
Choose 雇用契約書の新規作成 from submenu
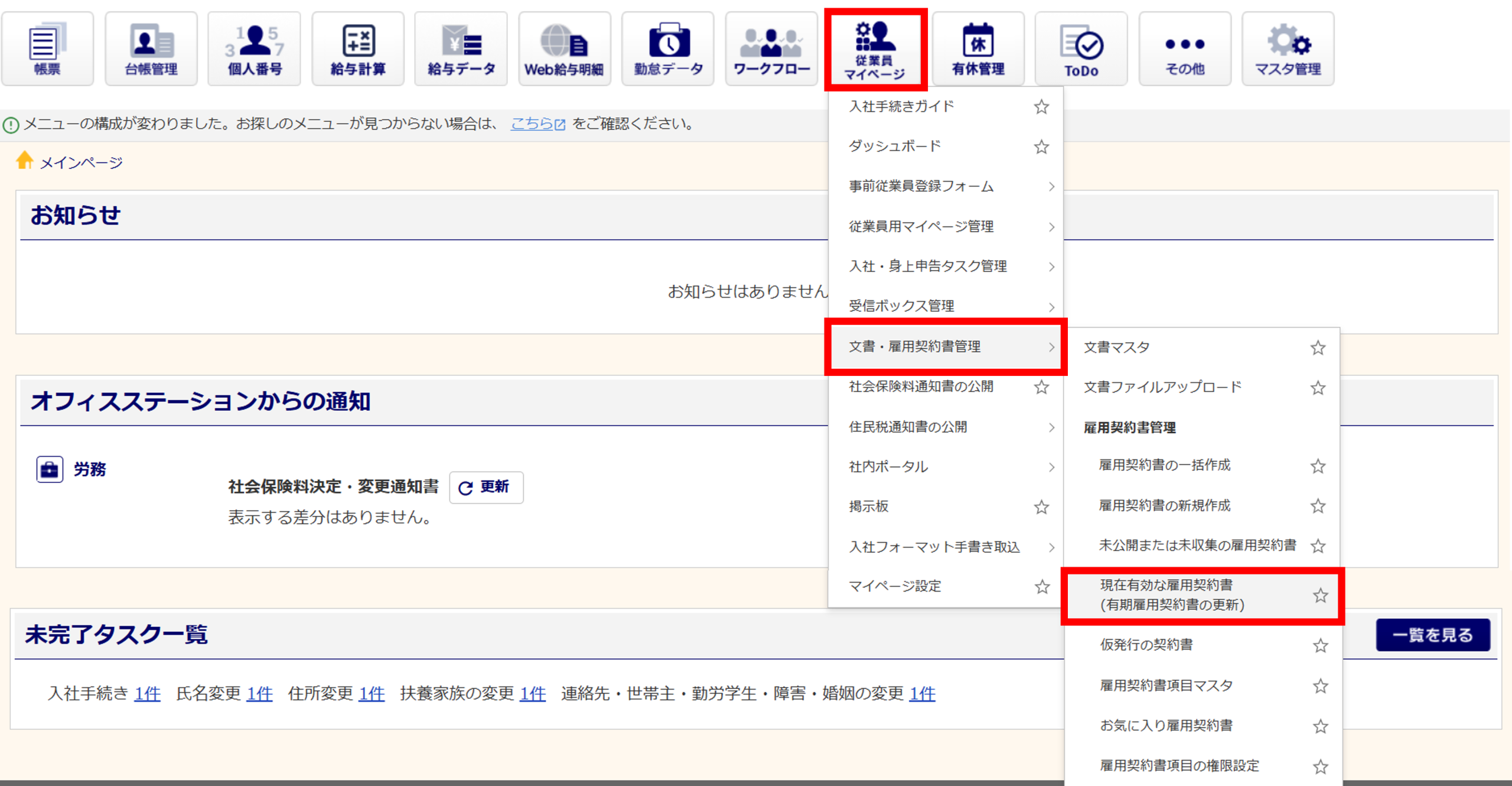[1164, 506]
